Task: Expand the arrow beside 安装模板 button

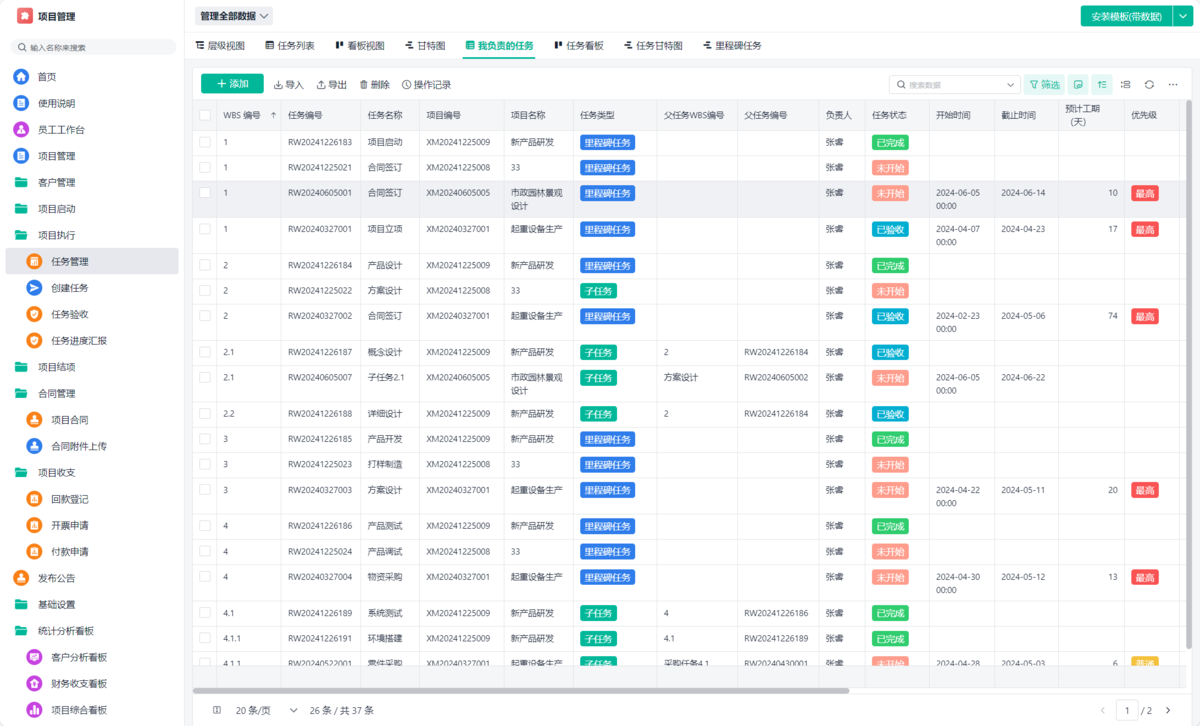Action: (1181, 16)
